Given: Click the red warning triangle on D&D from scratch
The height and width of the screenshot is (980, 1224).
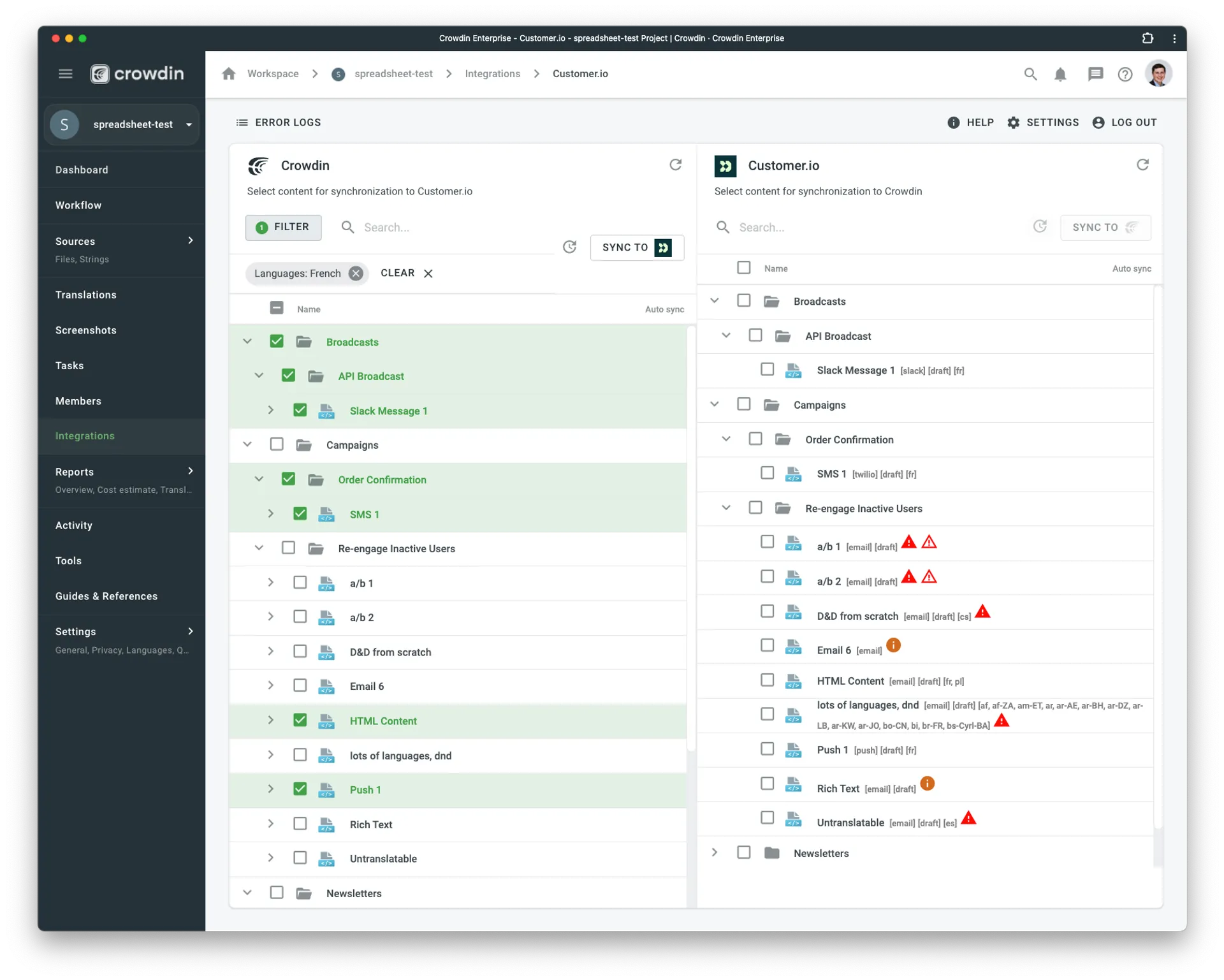Looking at the screenshot, I should [982, 612].
